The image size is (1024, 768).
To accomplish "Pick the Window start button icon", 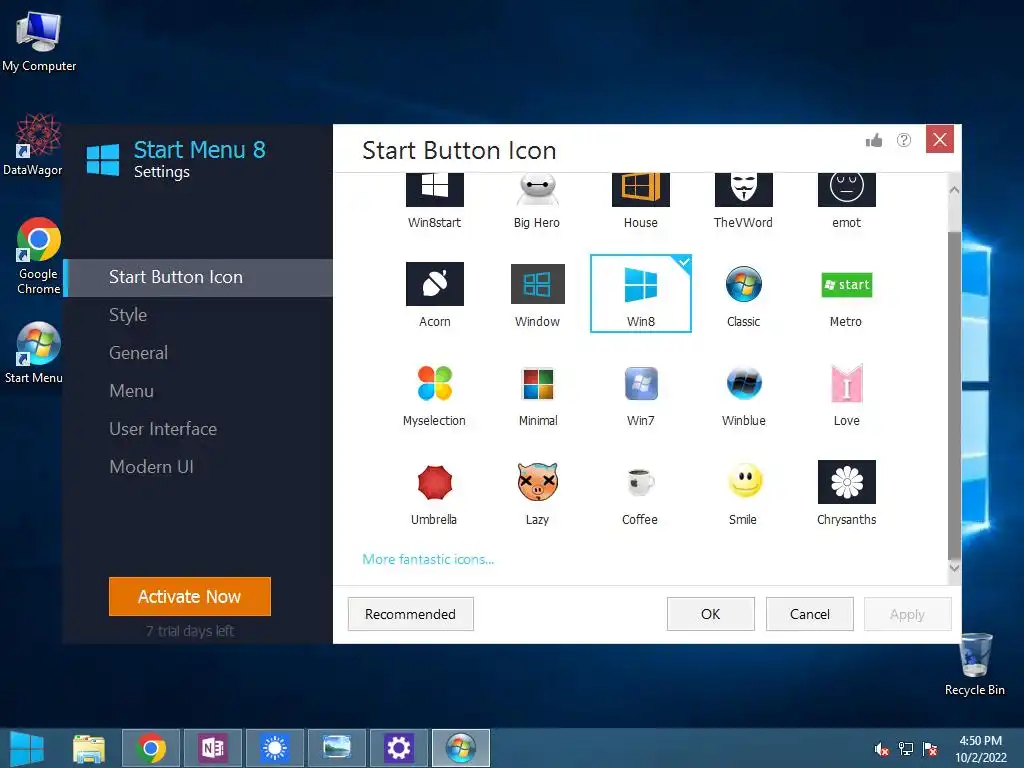I will (x=537, y=294).
